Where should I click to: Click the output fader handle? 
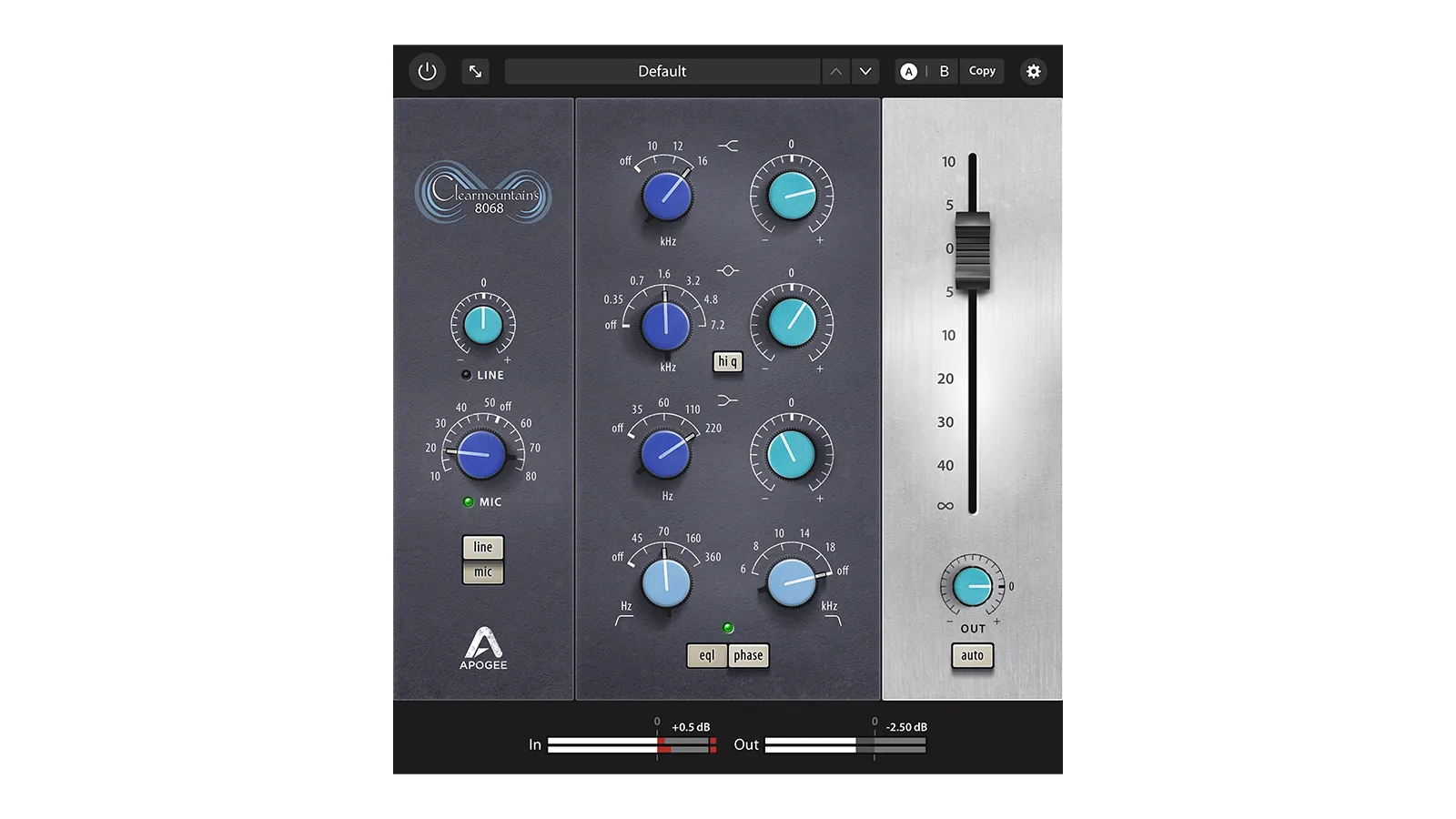click(x=972, y=250)
